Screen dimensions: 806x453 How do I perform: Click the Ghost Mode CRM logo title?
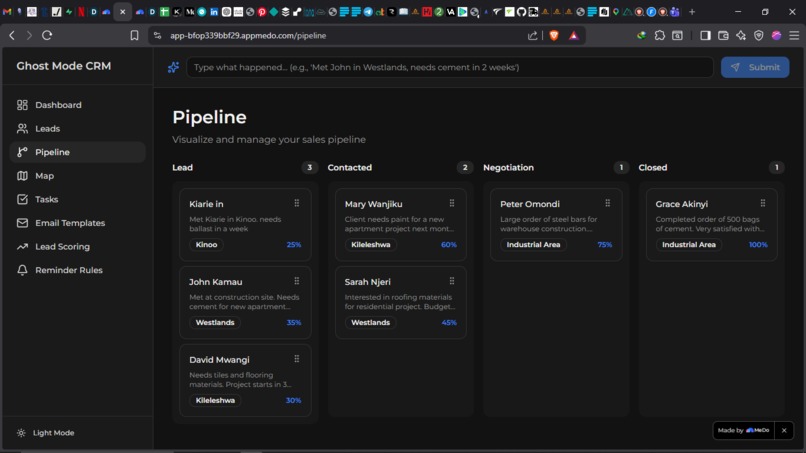click(64, 66)
